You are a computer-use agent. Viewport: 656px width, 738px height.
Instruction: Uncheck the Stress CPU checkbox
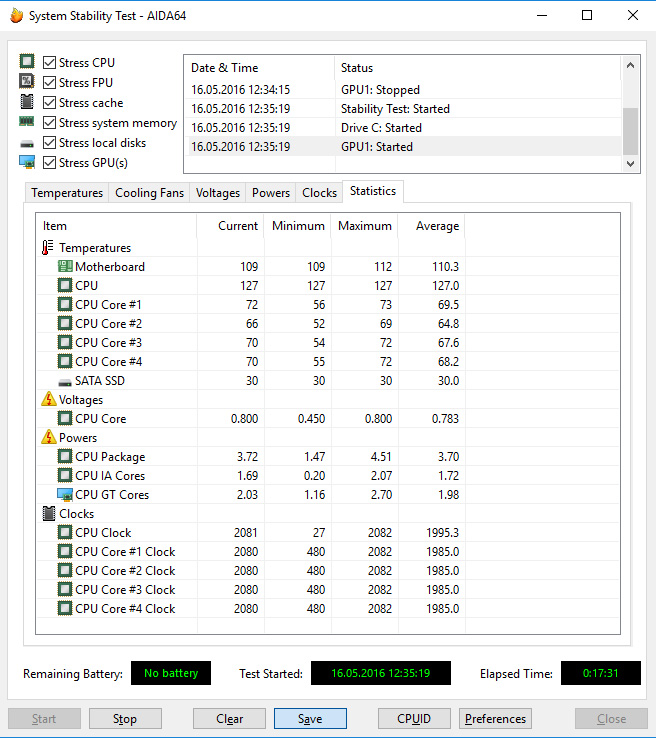pos(49,63)
